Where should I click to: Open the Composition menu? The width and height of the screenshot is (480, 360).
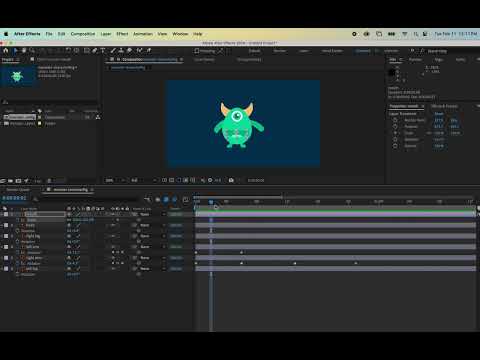tap(83, 34)
